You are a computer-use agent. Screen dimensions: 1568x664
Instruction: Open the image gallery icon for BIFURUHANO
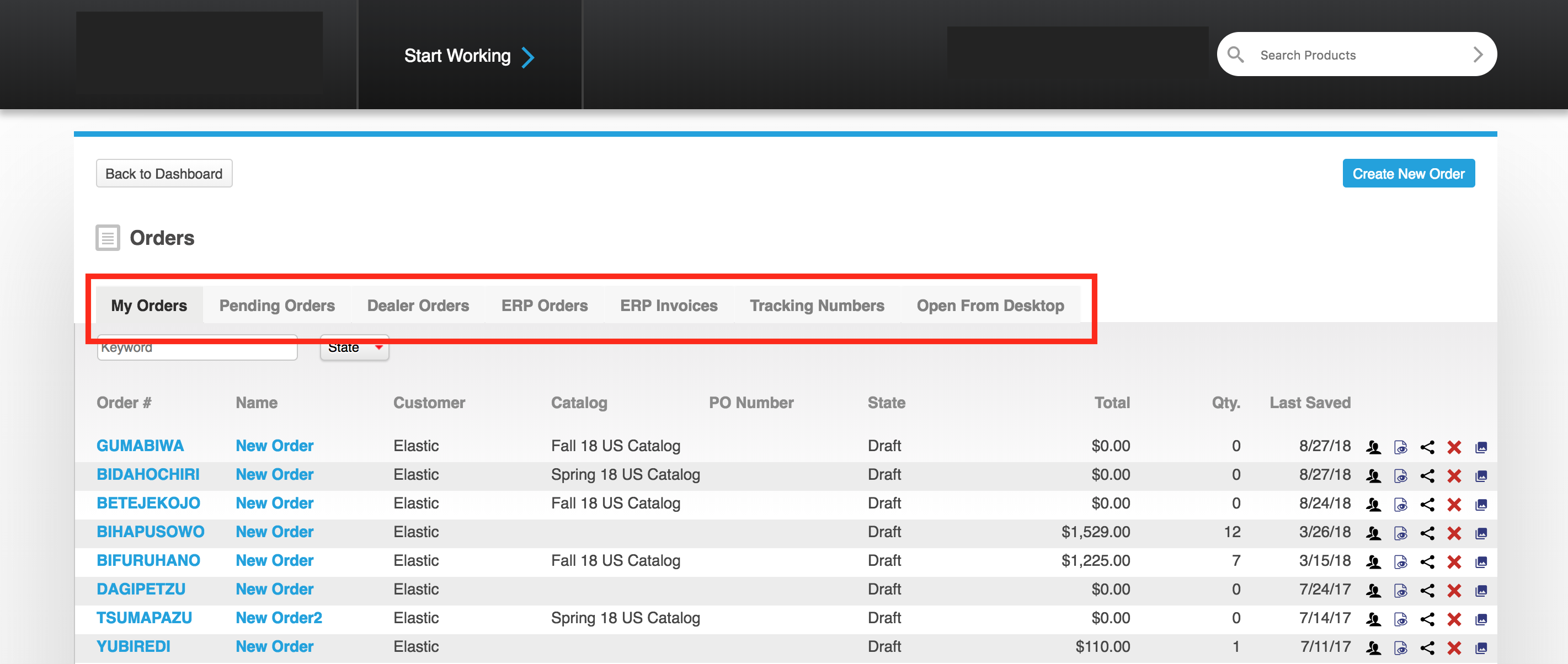tap(1481, 562)
